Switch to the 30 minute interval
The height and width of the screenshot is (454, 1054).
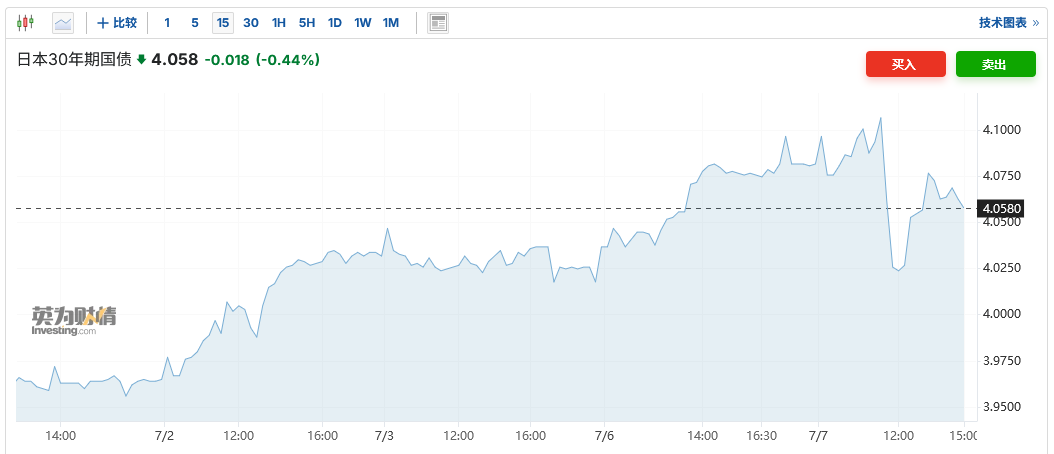tap(251, 23)
